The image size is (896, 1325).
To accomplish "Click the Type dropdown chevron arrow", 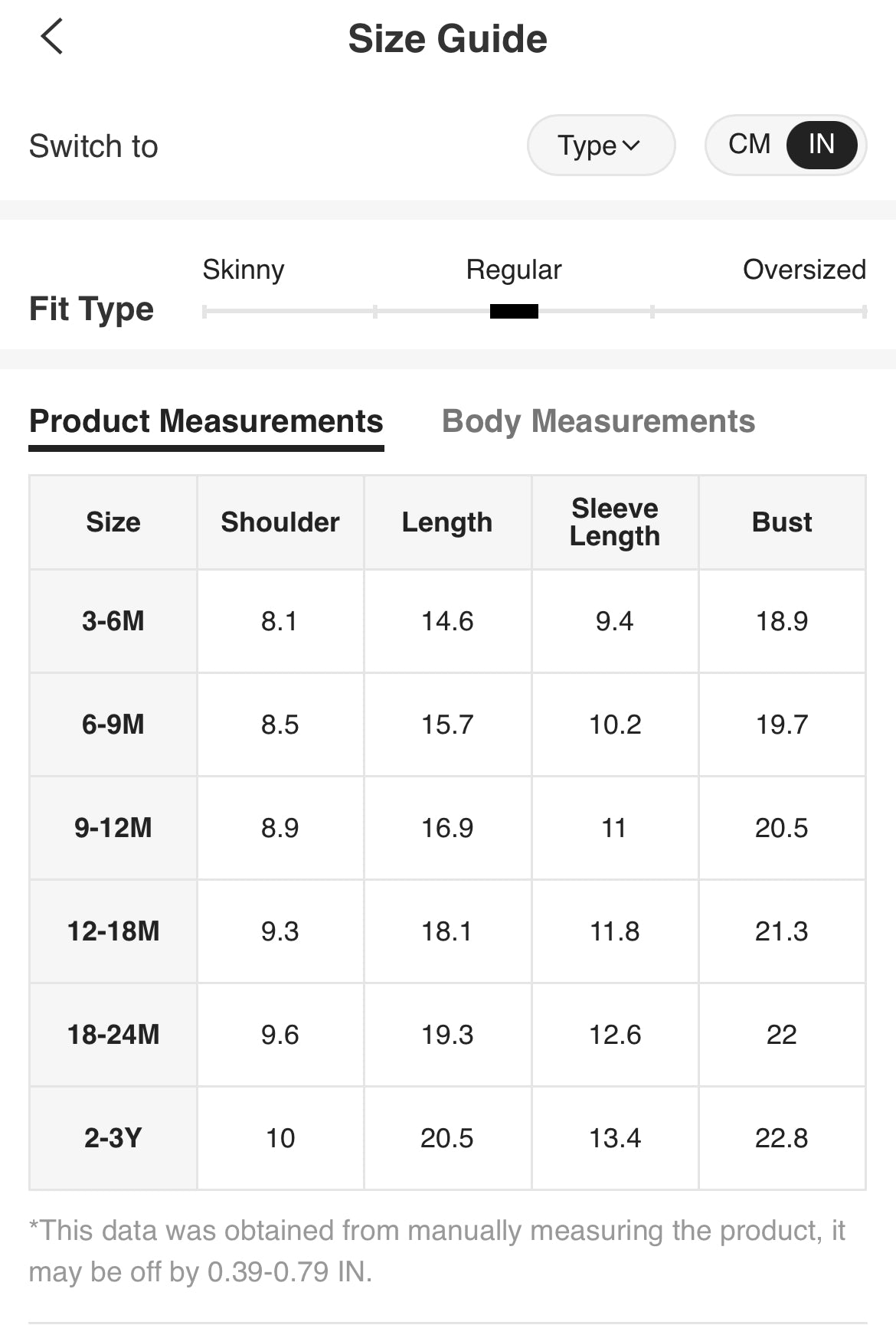I will point(632,145).
